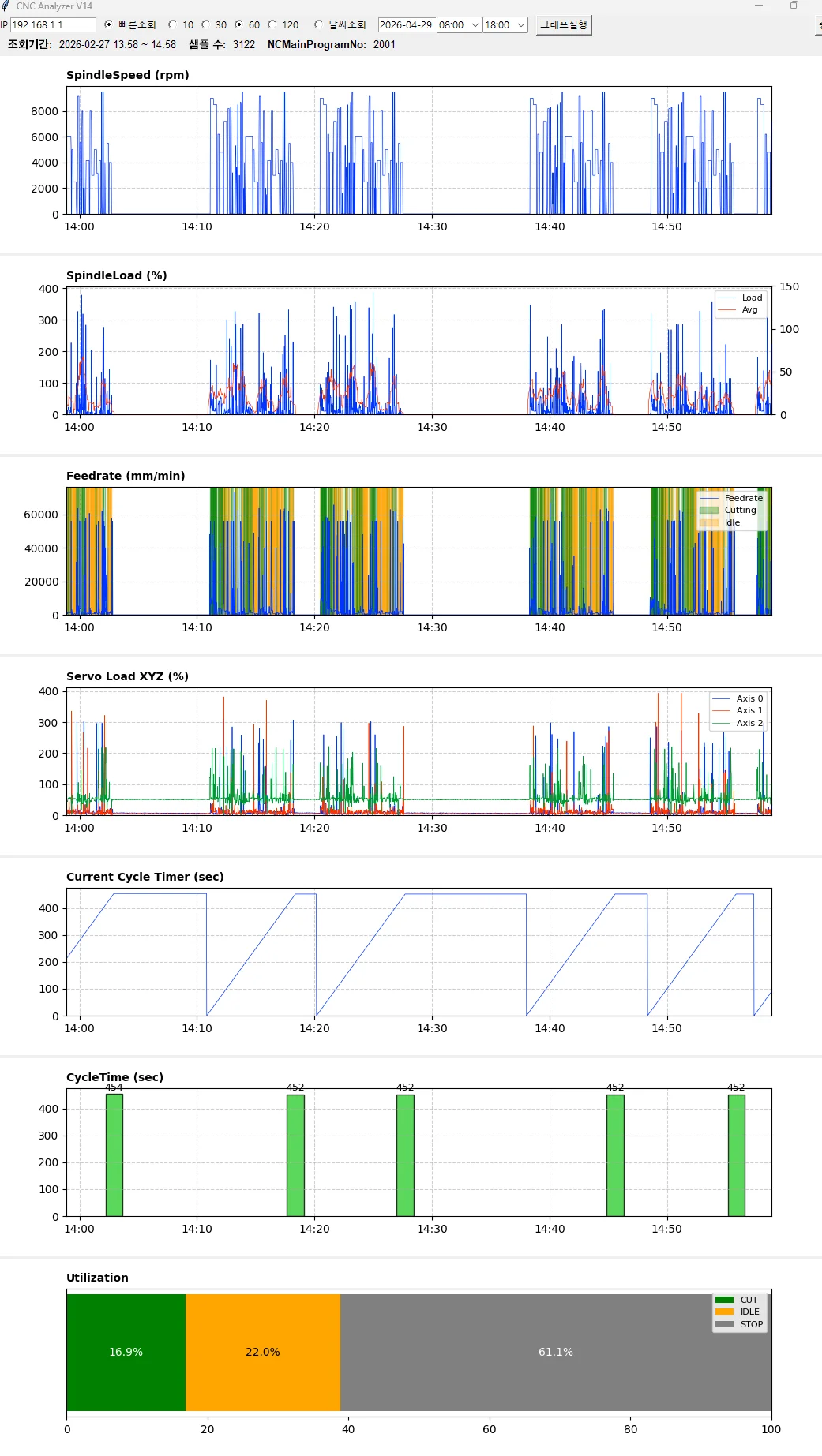The width and height of the screenshot is (822, 1456).
Task: Click the CNC Analyzer feather app icon
Action: click(6, 6)
